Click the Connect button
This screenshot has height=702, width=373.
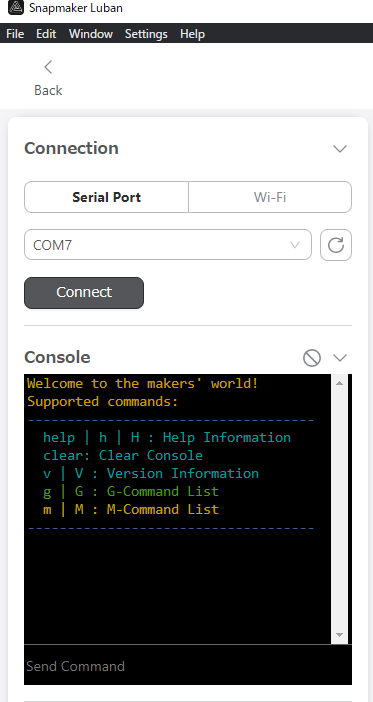tap(84, 293)
